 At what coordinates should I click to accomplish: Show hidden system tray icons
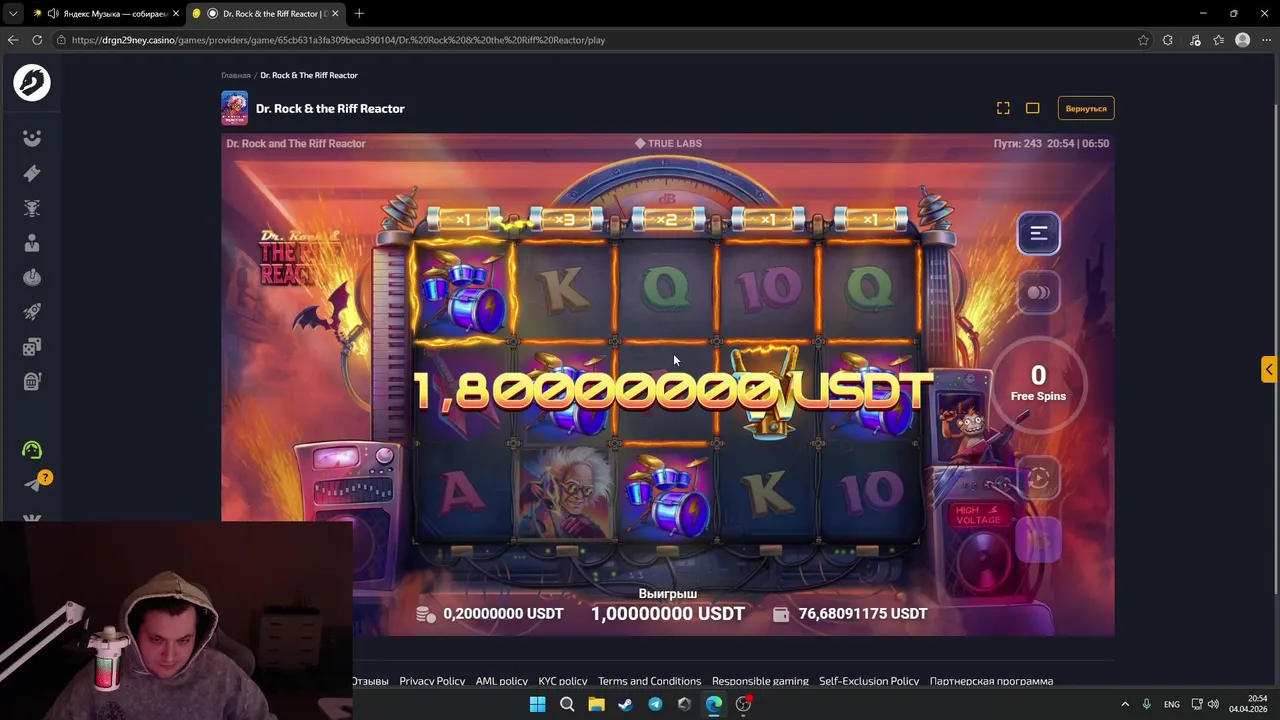click(1124, 704)
